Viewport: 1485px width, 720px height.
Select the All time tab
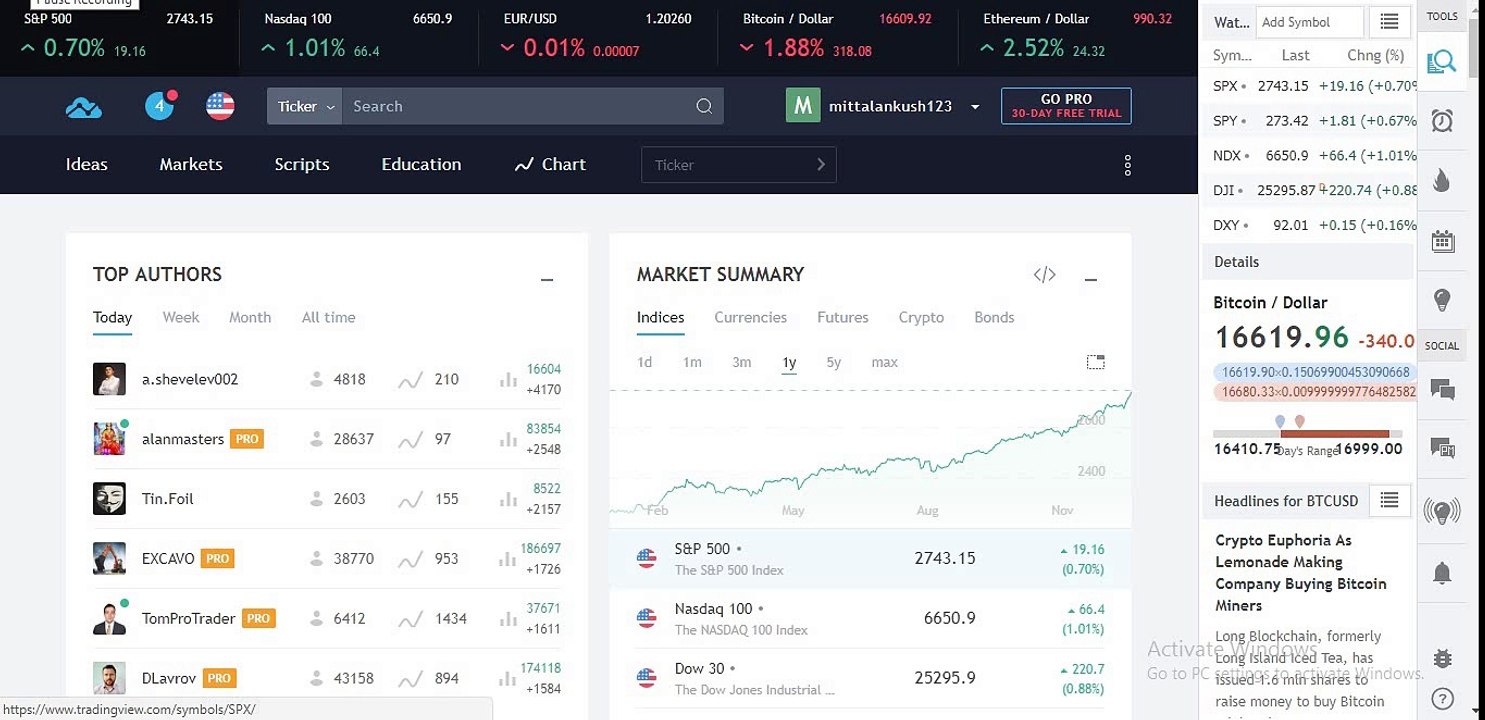[x=329, y=317]
